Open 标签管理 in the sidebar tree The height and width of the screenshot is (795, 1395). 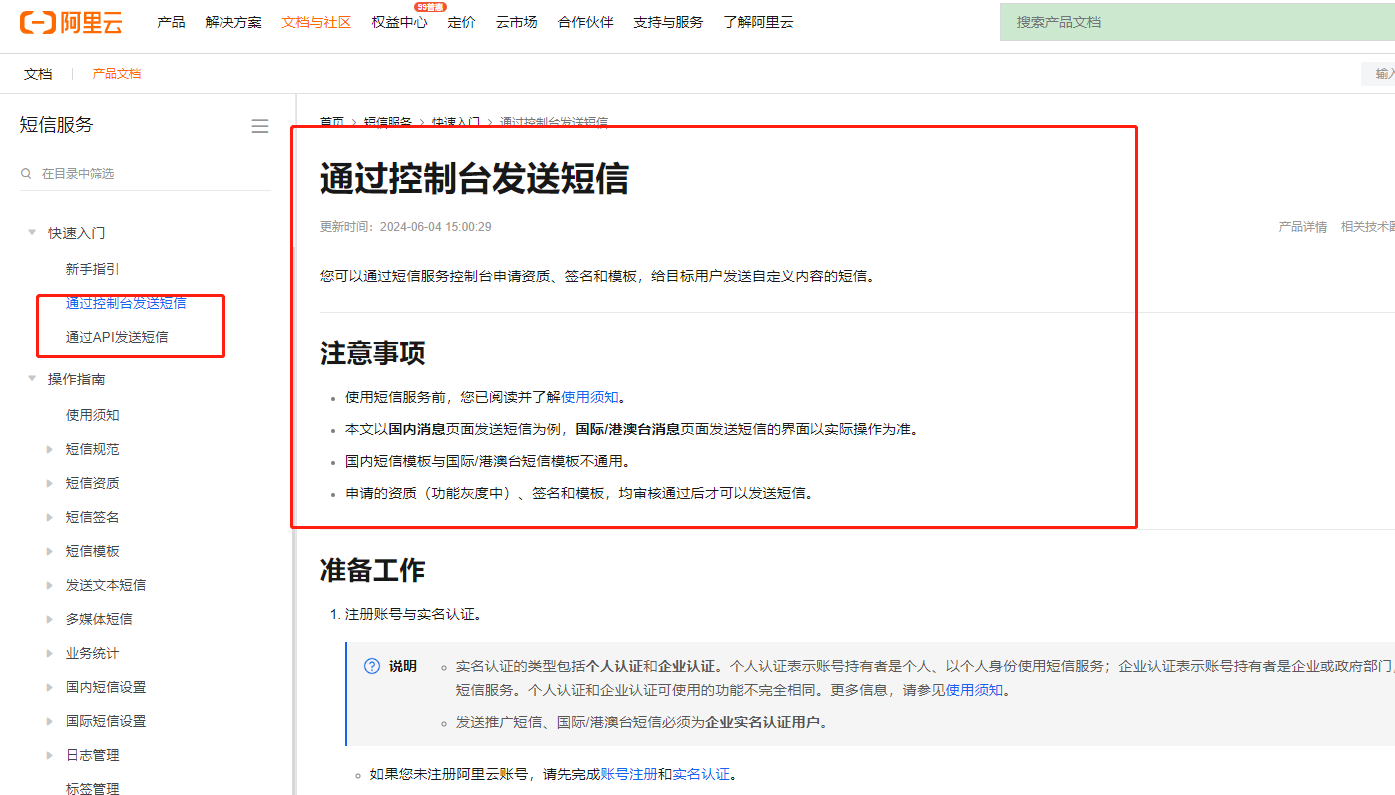point(93,788)
